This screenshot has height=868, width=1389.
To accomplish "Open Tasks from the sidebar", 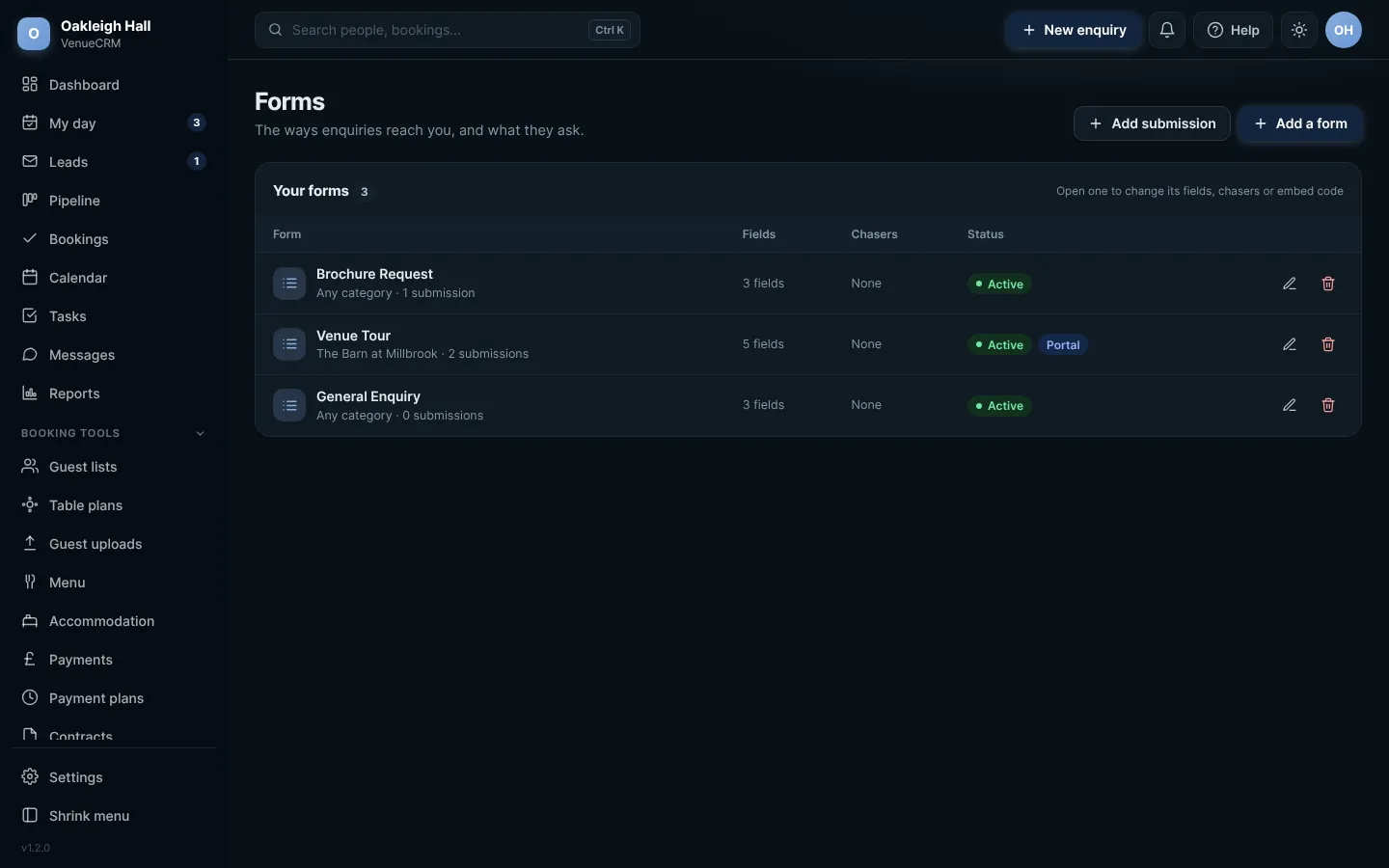I will [x=114, y=316].
